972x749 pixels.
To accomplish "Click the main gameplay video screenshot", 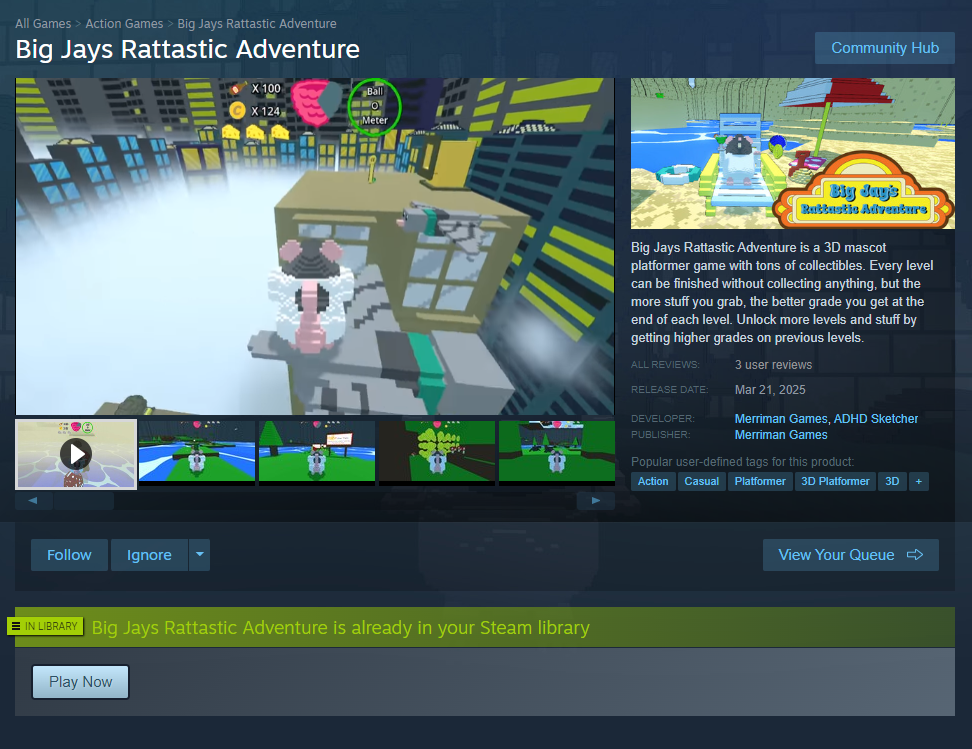I will (x=315, y=246).
